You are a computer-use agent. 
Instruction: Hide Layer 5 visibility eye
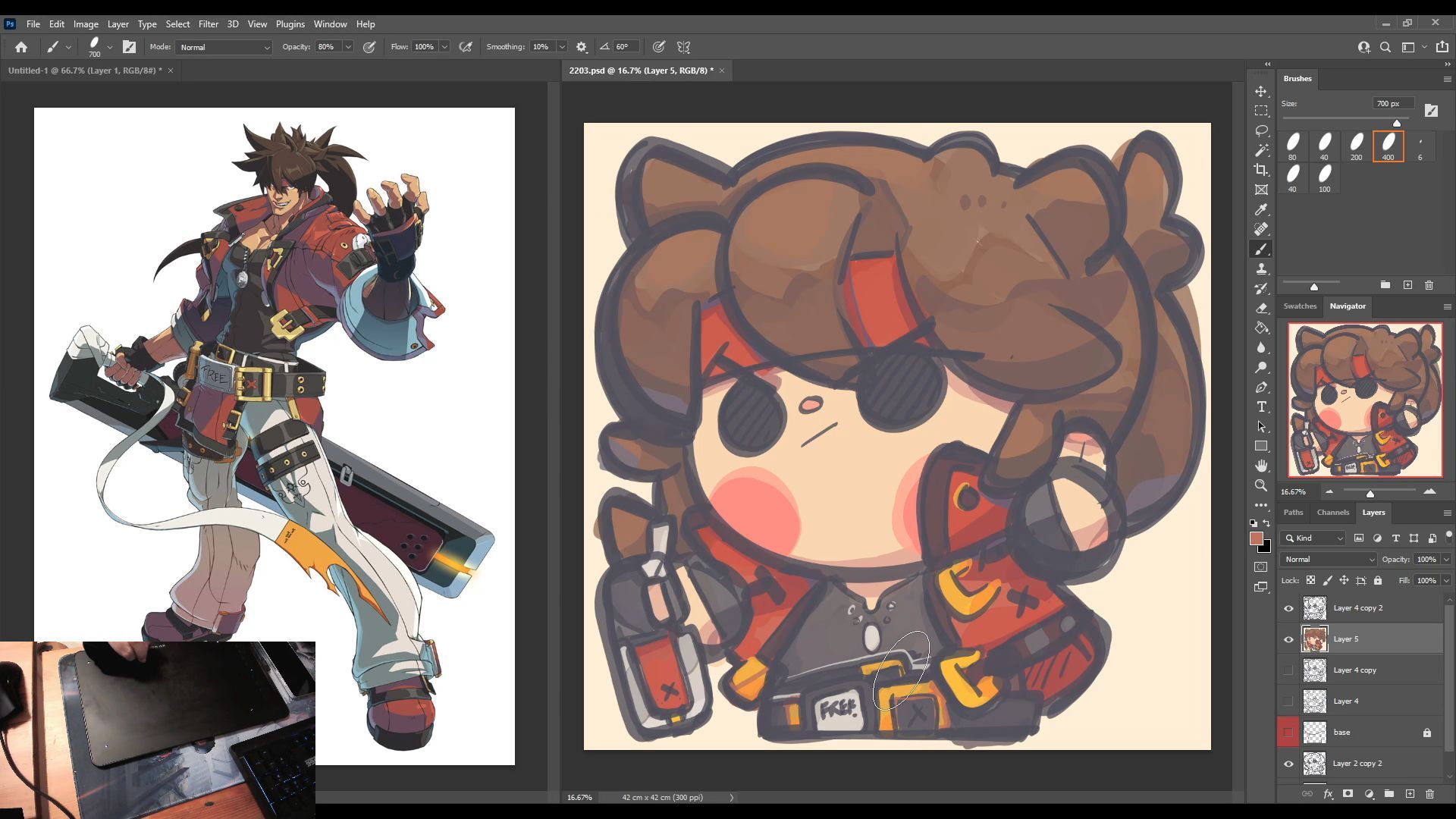[1288, 639]
